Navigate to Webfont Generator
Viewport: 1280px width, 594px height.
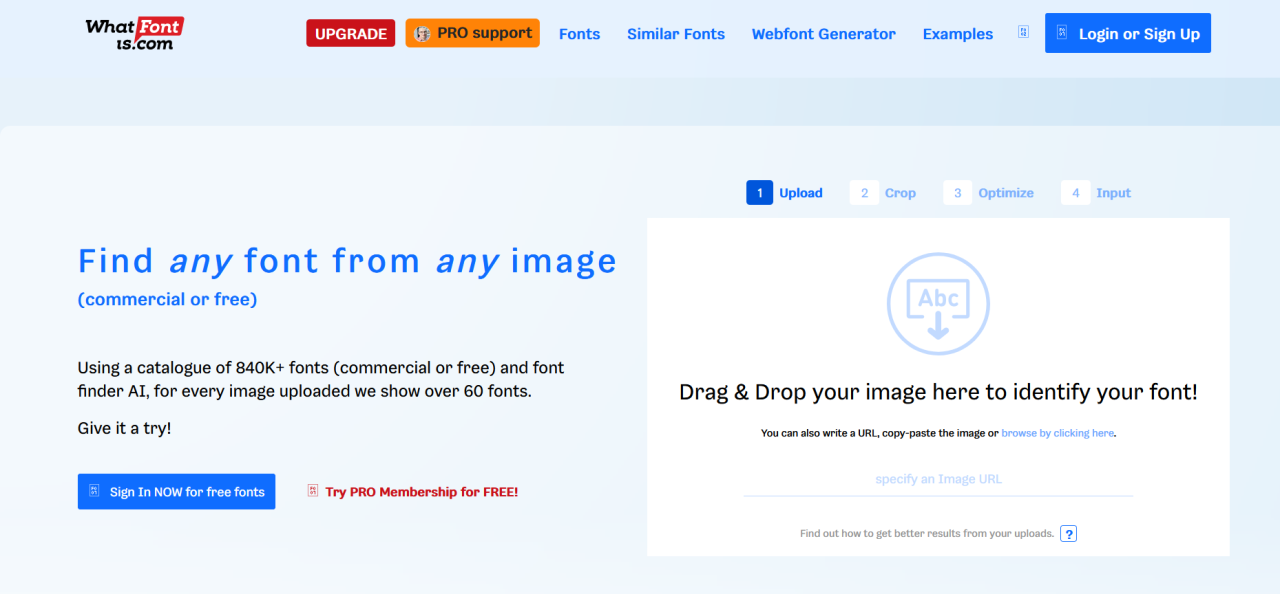coord(823,34)
